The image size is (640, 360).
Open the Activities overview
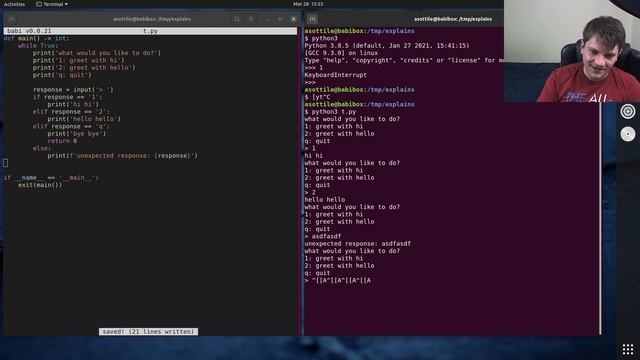tap(14, 4)
